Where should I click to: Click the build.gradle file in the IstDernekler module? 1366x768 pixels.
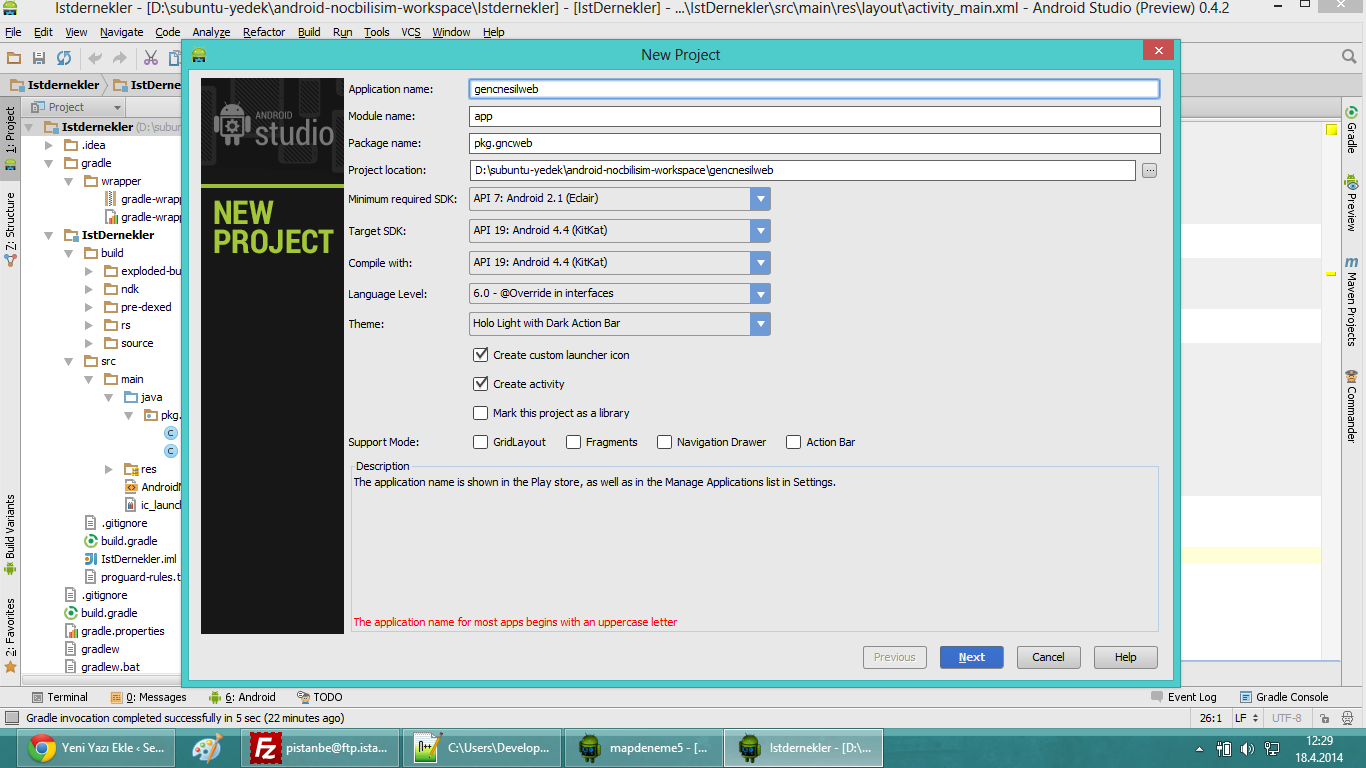coord(128,541)
